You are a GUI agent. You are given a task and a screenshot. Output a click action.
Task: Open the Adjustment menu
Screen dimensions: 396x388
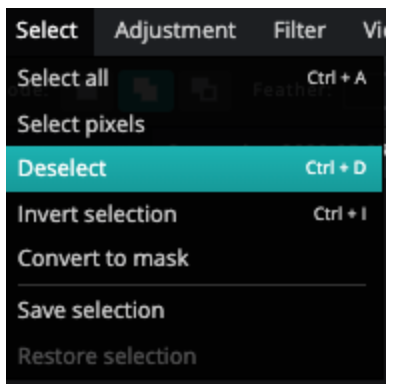(175, 31)
